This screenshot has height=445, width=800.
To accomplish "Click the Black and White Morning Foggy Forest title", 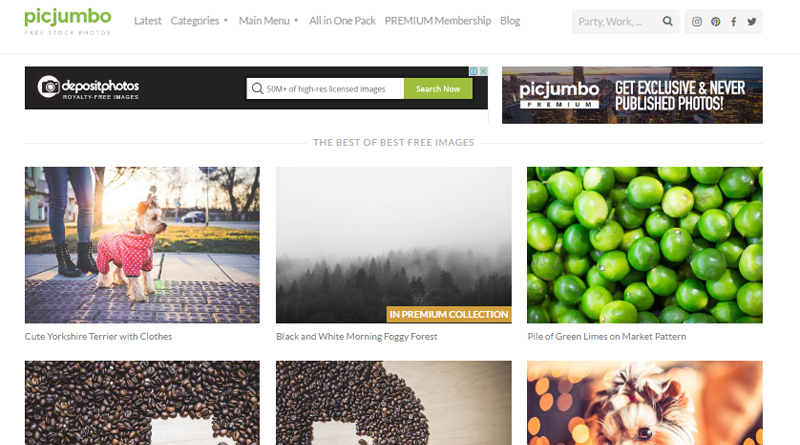I will pos(357,337).
